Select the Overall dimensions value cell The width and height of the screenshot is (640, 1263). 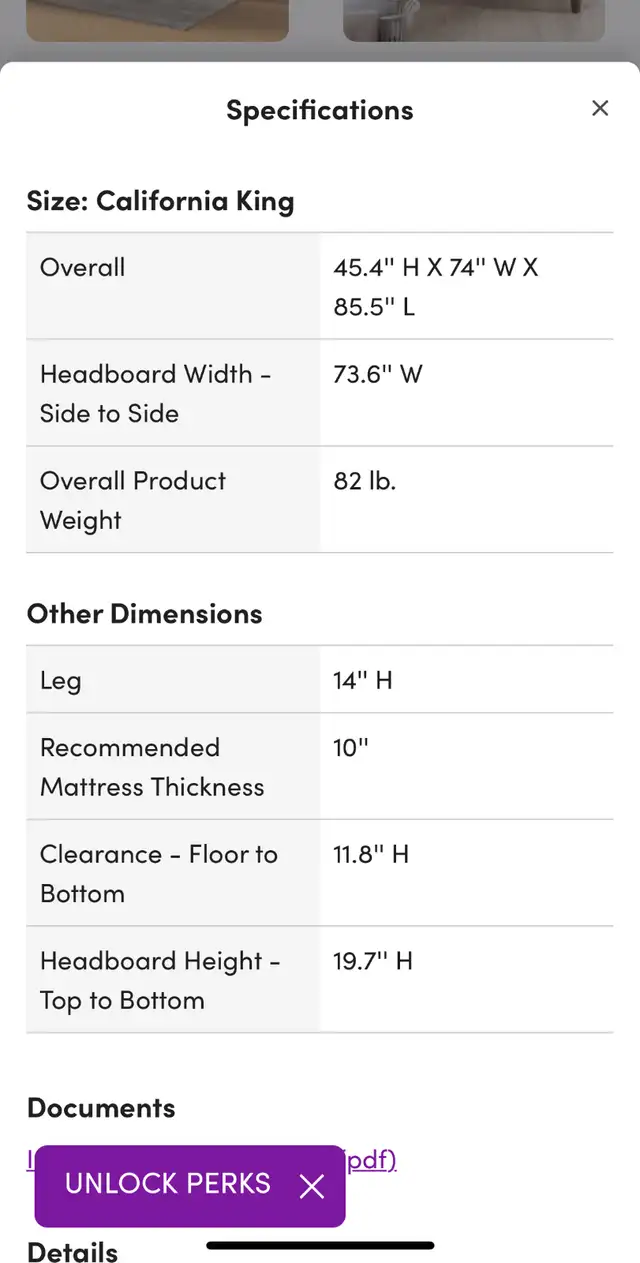466,287
